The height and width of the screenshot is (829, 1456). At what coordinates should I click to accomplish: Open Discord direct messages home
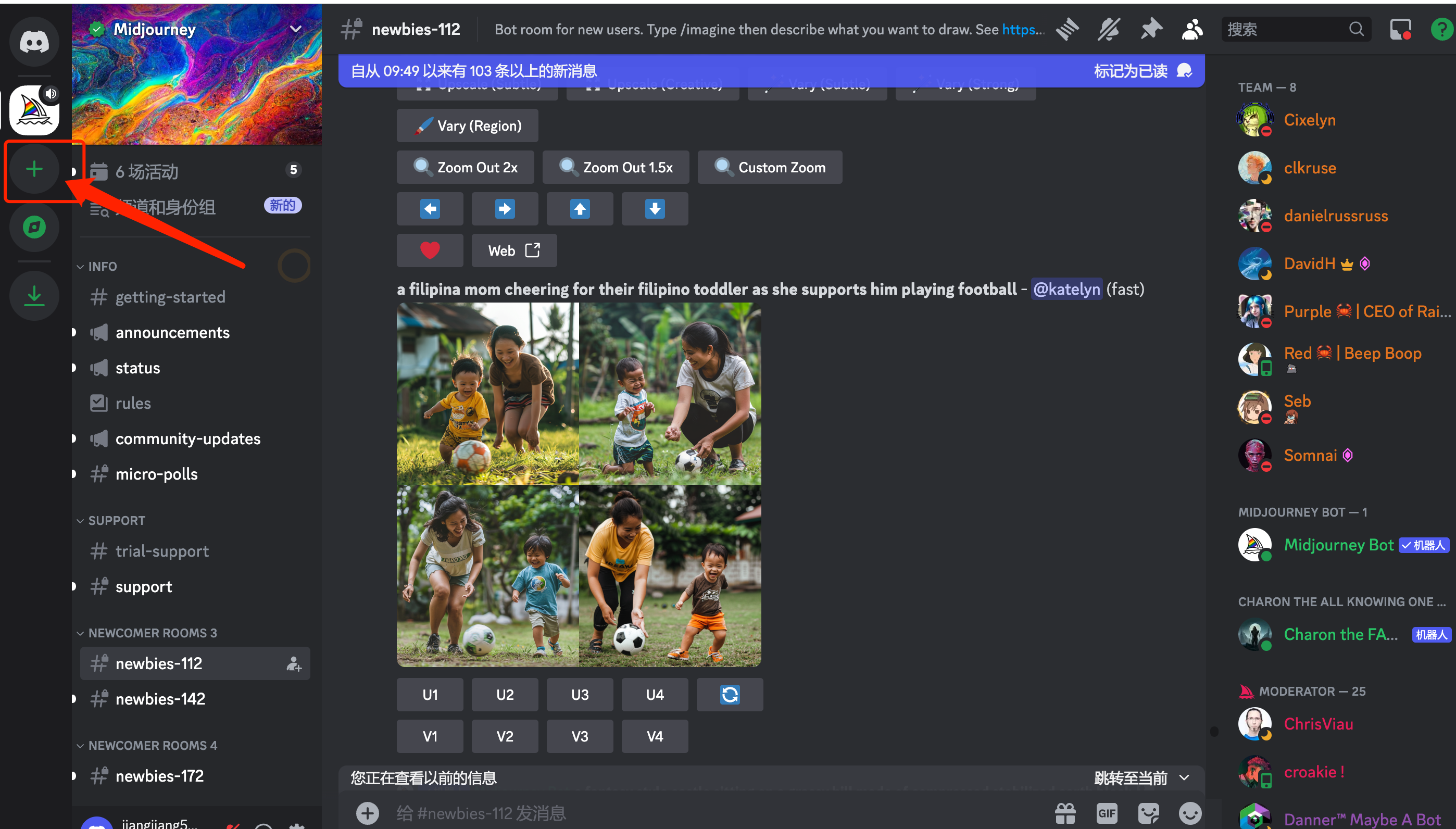[34, 42]
